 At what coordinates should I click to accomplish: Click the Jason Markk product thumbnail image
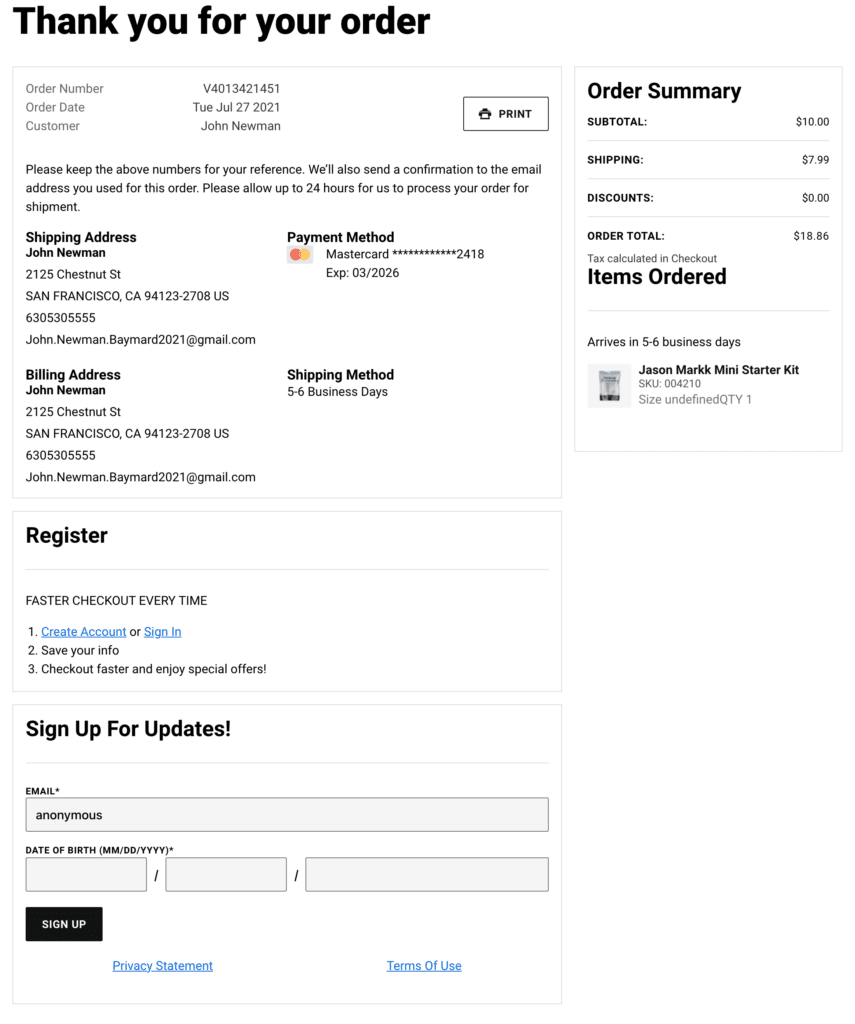pyautogui.click(x=609, y=384)
